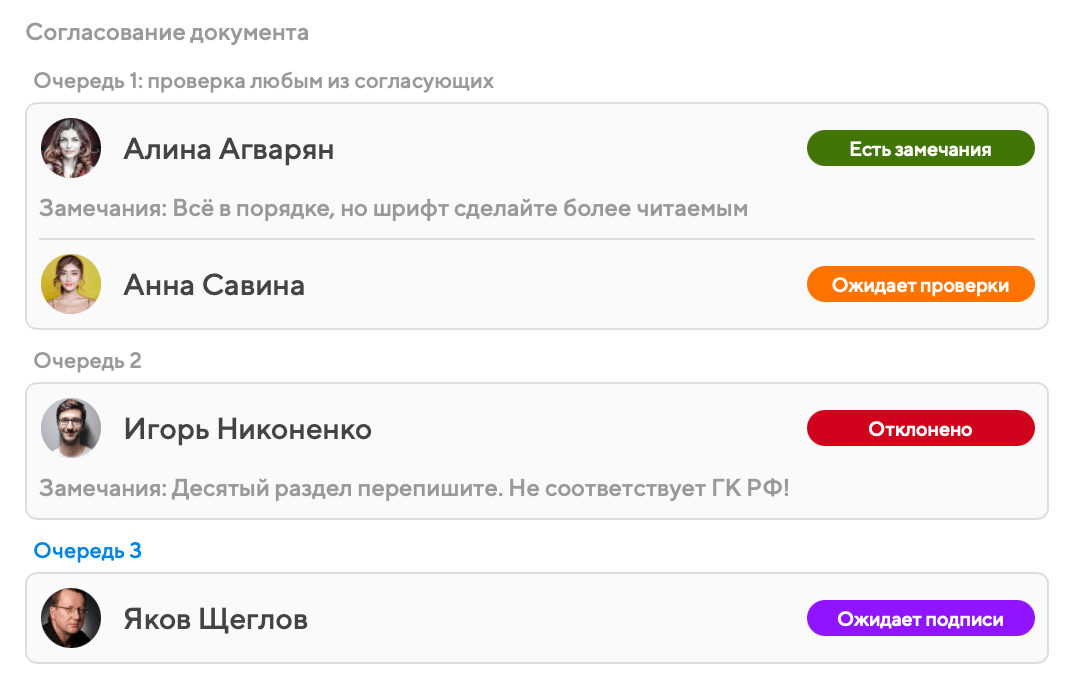Click the name Яков Щеглов

[x=216, y=619]
